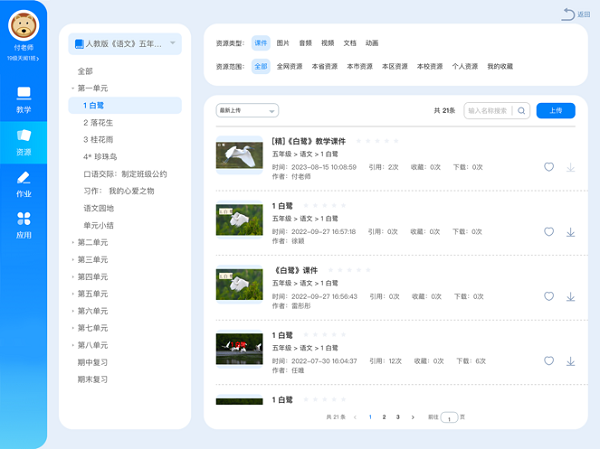Open the 作业 section in sidebar
Image resolution: width=600 pixels, height=449 pixels.
point(24,183)
